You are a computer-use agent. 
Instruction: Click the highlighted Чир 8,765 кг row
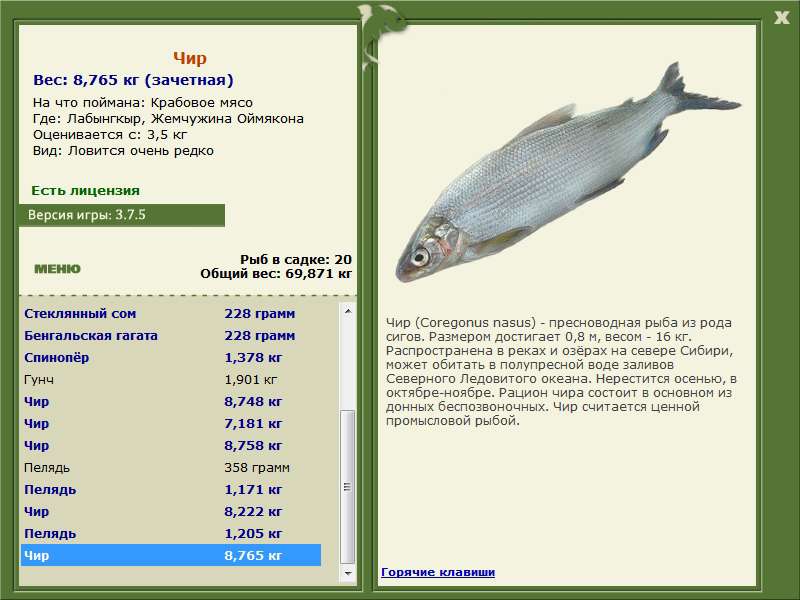tap(170, 556)
